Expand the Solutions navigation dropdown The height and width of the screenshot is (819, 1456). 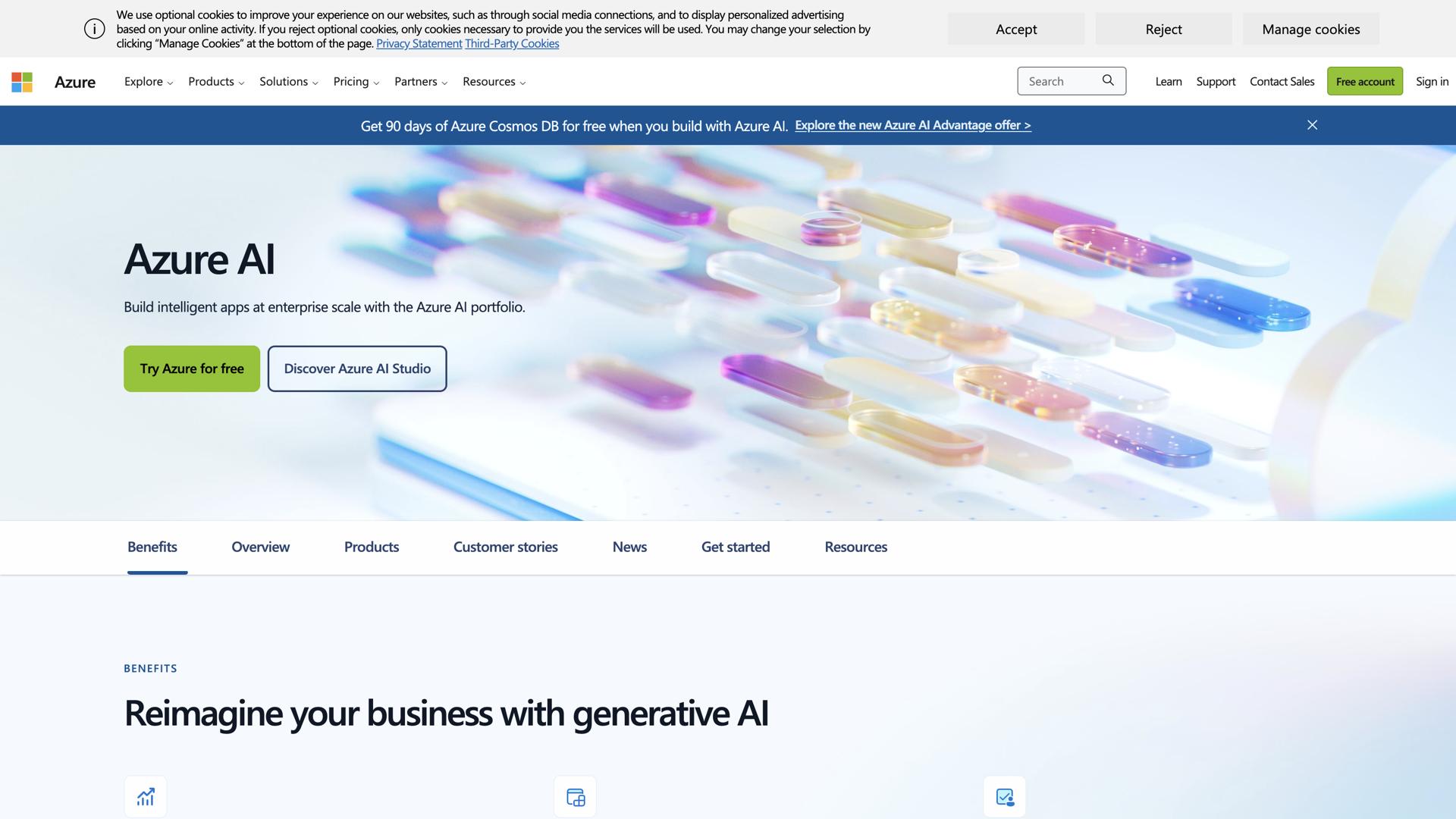tap(287, 81)
